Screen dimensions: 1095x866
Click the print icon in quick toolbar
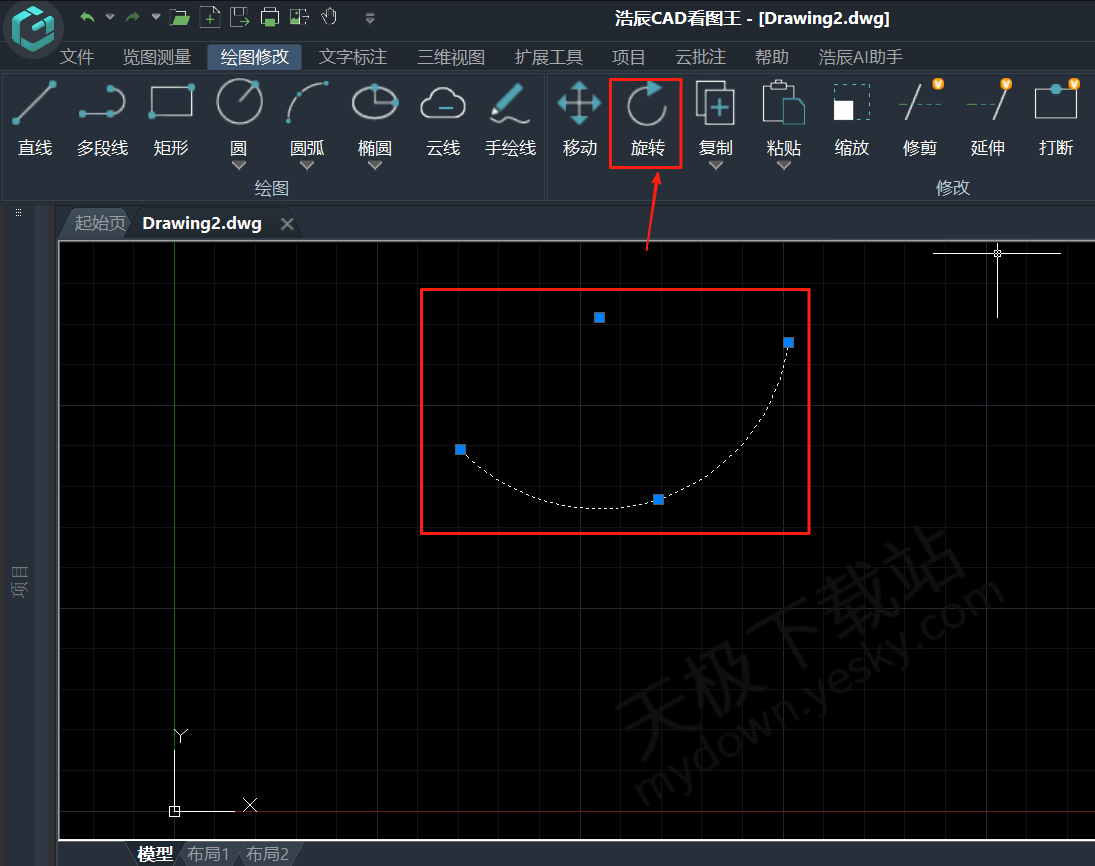pyautogui.click(x=269, y=17)
